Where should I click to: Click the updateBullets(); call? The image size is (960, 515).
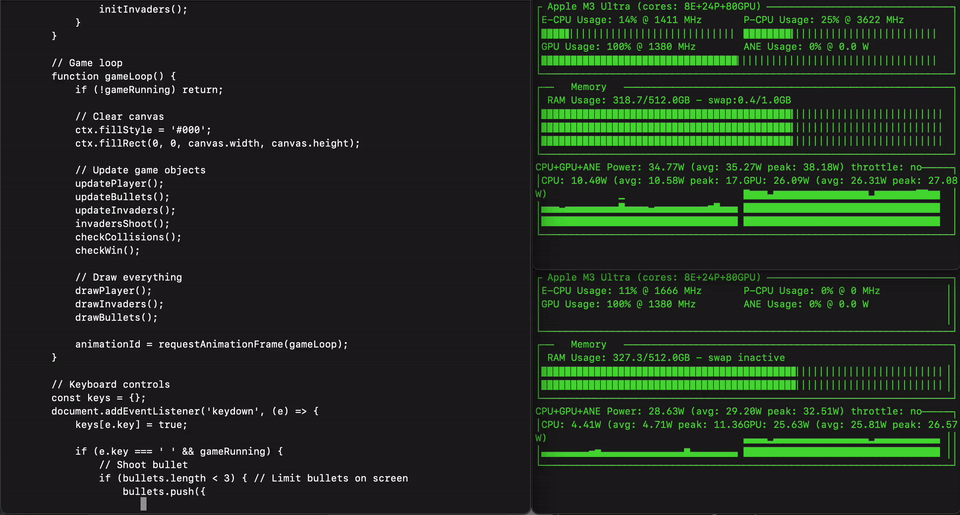122,197
